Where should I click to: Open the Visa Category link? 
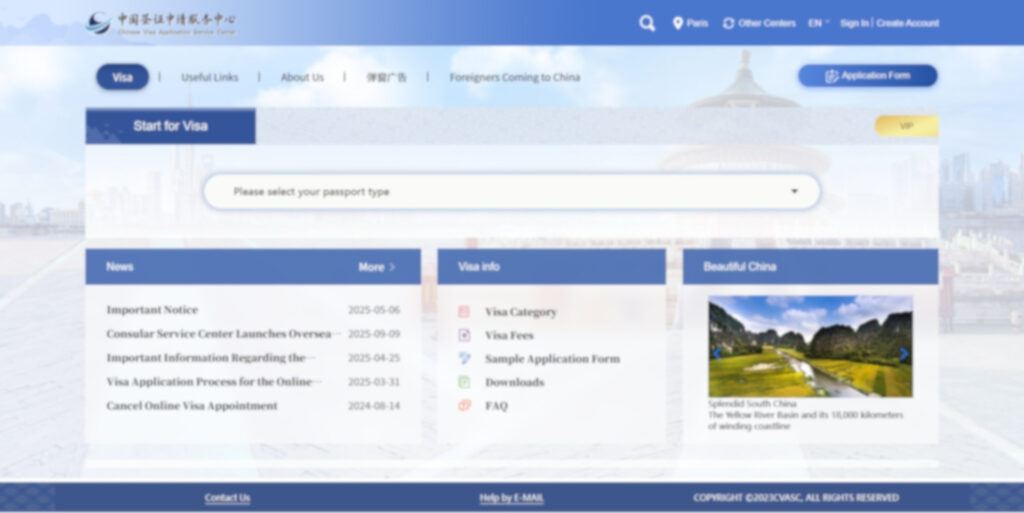coord(520,312)
